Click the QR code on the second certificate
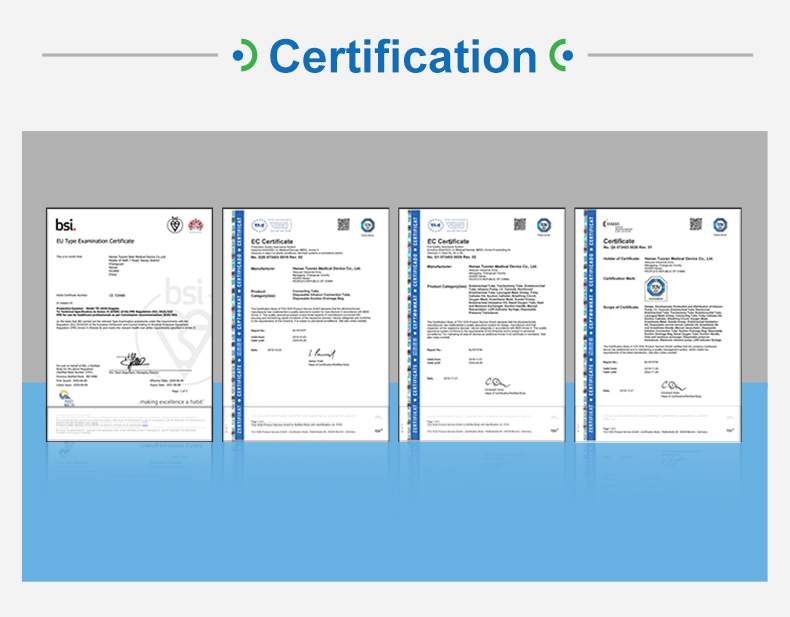This screenshot has height=617, width=790. coord(344,224)
